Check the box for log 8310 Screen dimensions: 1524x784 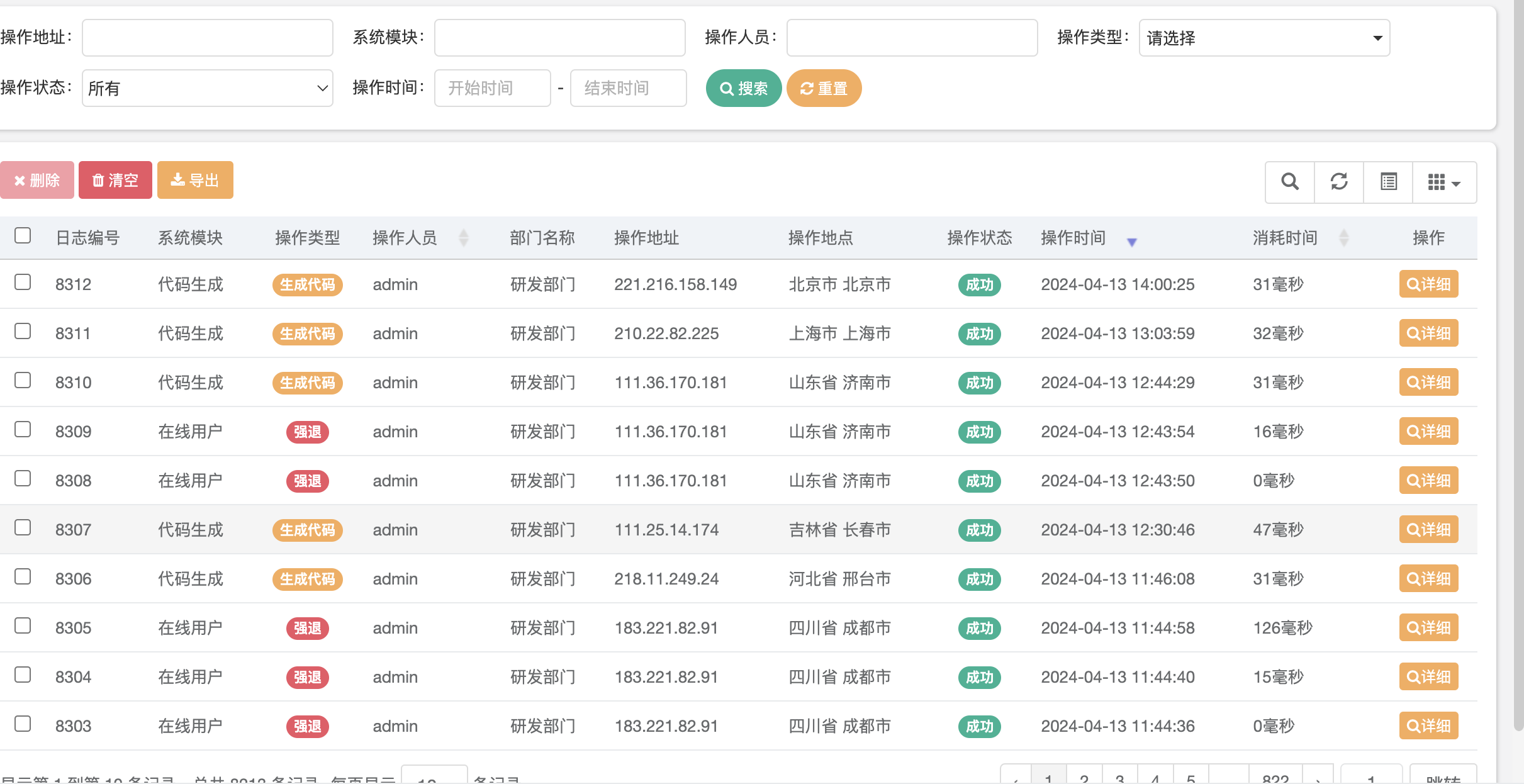pyautogui.click(x=23, y=380)
